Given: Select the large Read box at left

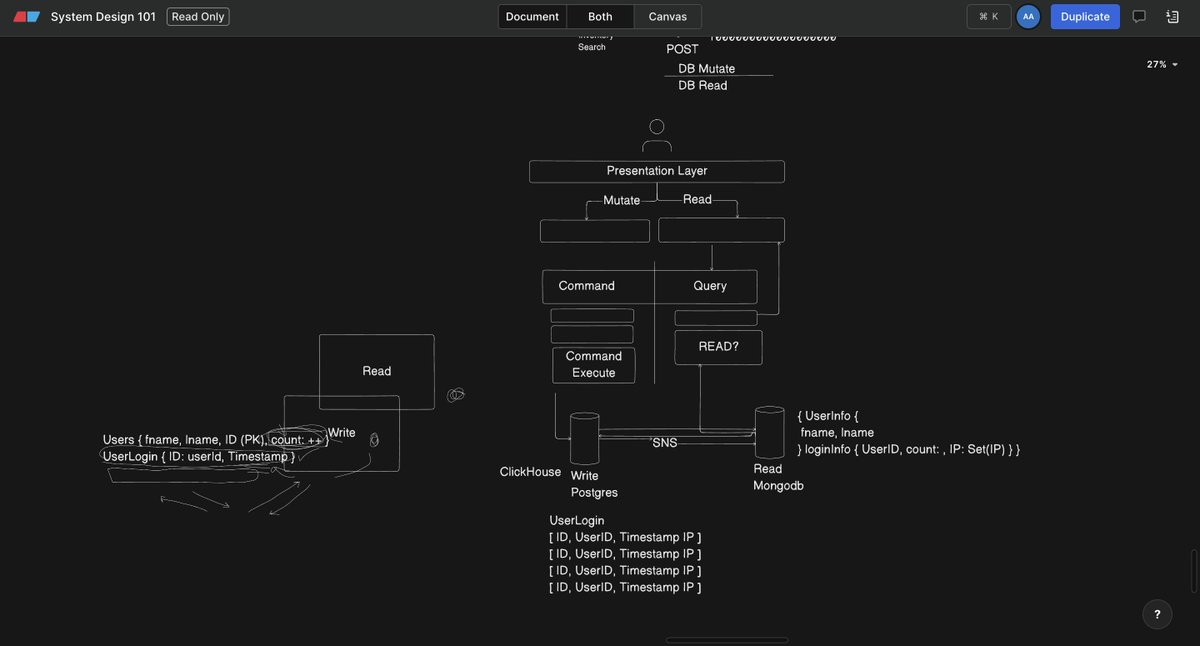Looking at the screenshot, I should (x=377, y=372).
